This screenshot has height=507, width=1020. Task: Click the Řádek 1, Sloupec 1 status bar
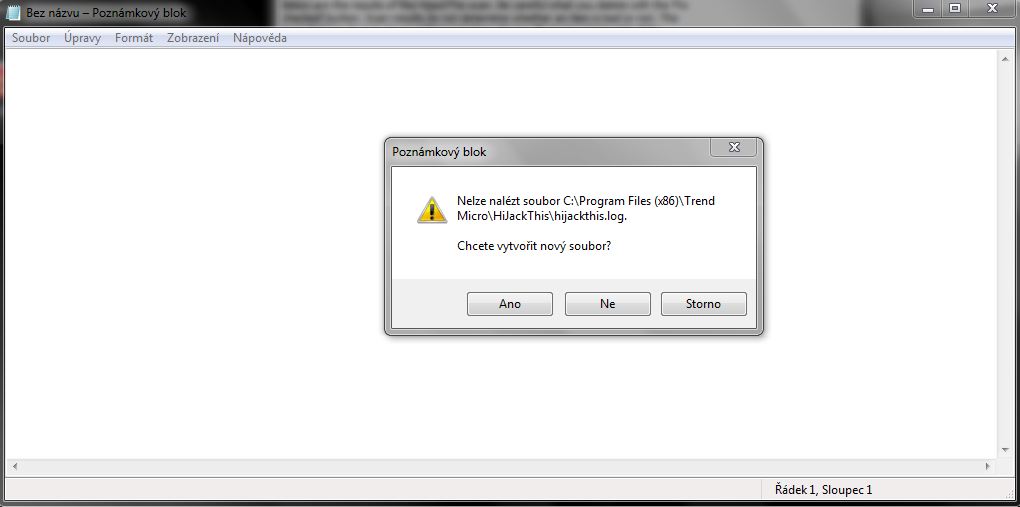tap(824, 489)
